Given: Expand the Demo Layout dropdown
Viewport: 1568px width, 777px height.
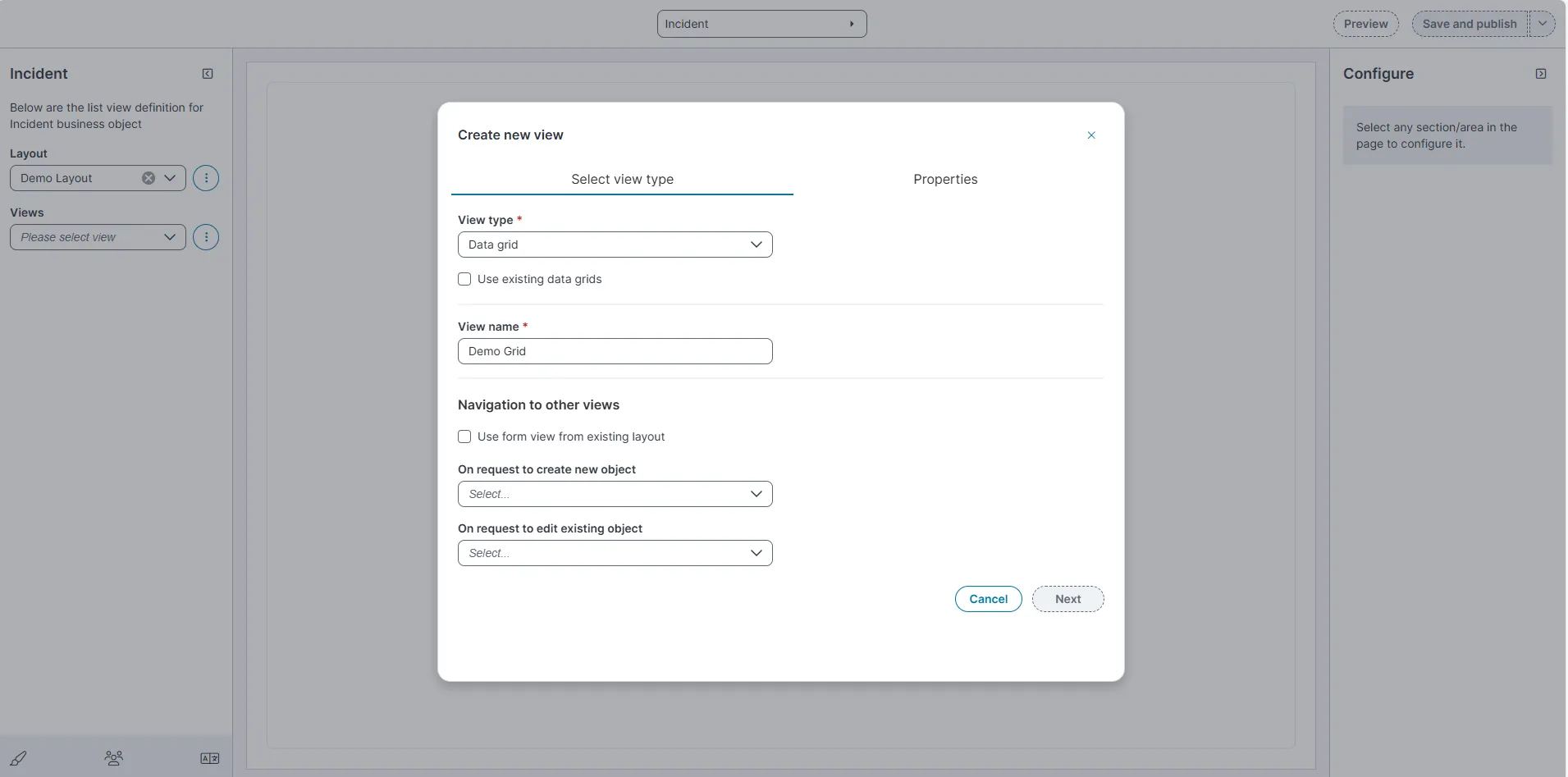Looking at the screenshot, I should 170,178.
